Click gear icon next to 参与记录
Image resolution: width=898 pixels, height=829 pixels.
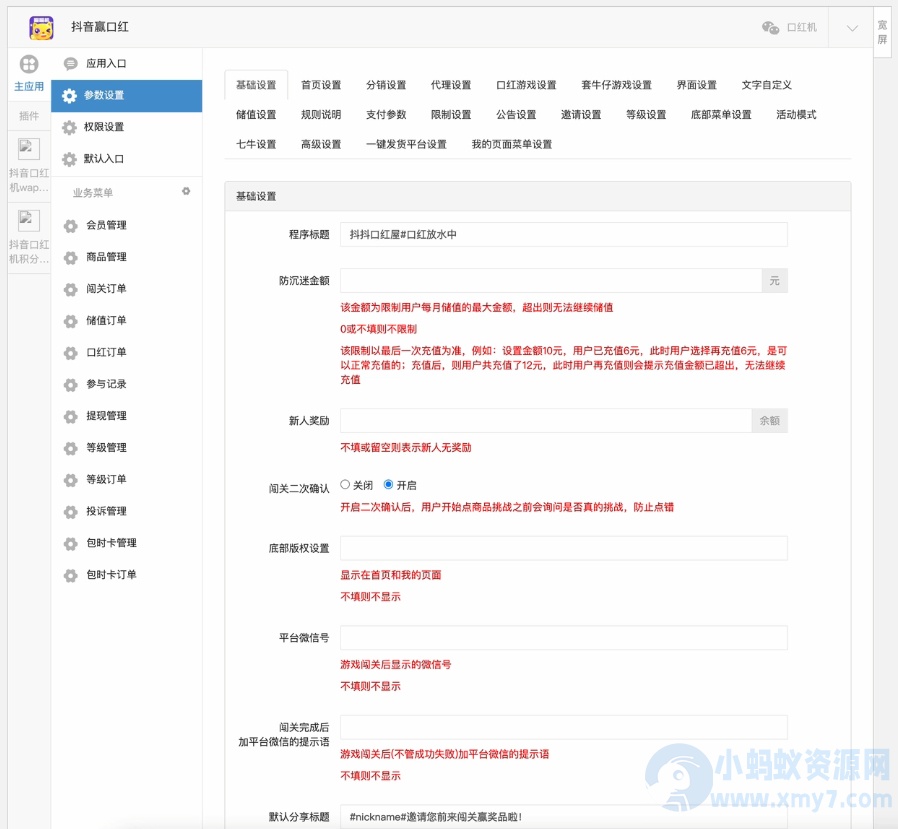click(70, 385)
